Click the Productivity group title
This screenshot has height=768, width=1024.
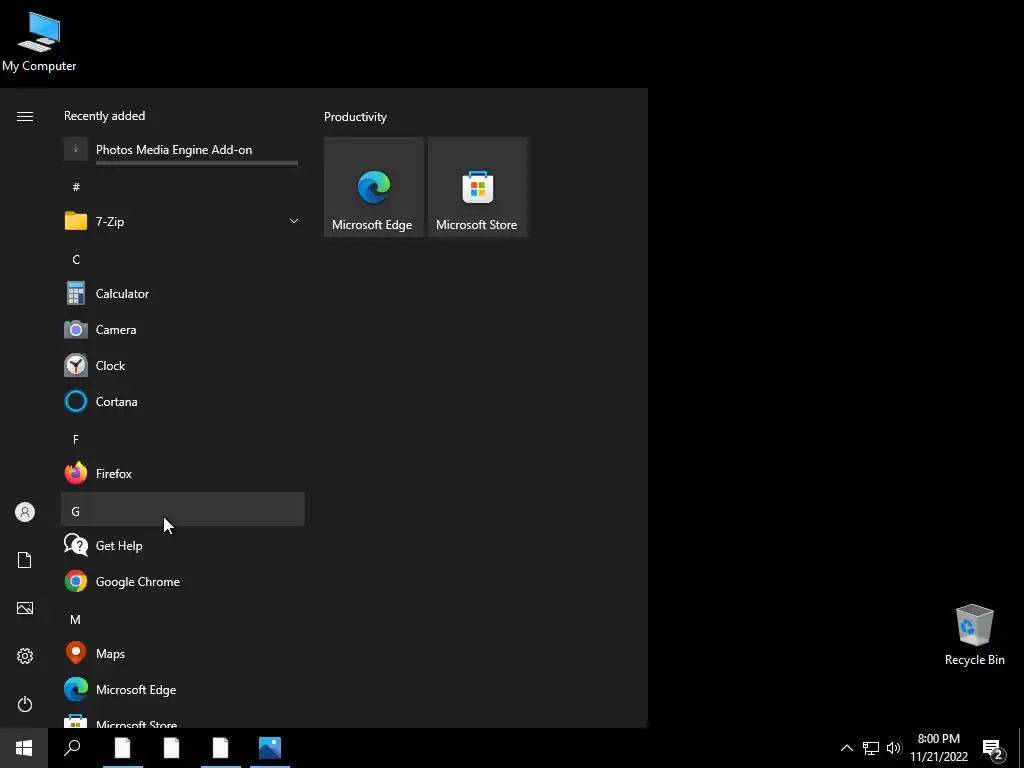355,117
